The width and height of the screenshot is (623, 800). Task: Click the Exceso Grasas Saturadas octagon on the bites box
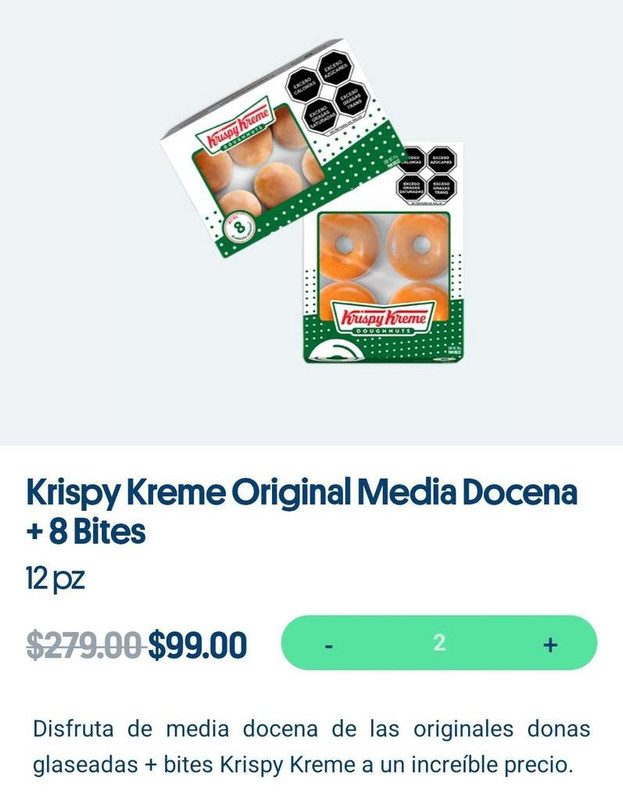(x=319, y=118)
